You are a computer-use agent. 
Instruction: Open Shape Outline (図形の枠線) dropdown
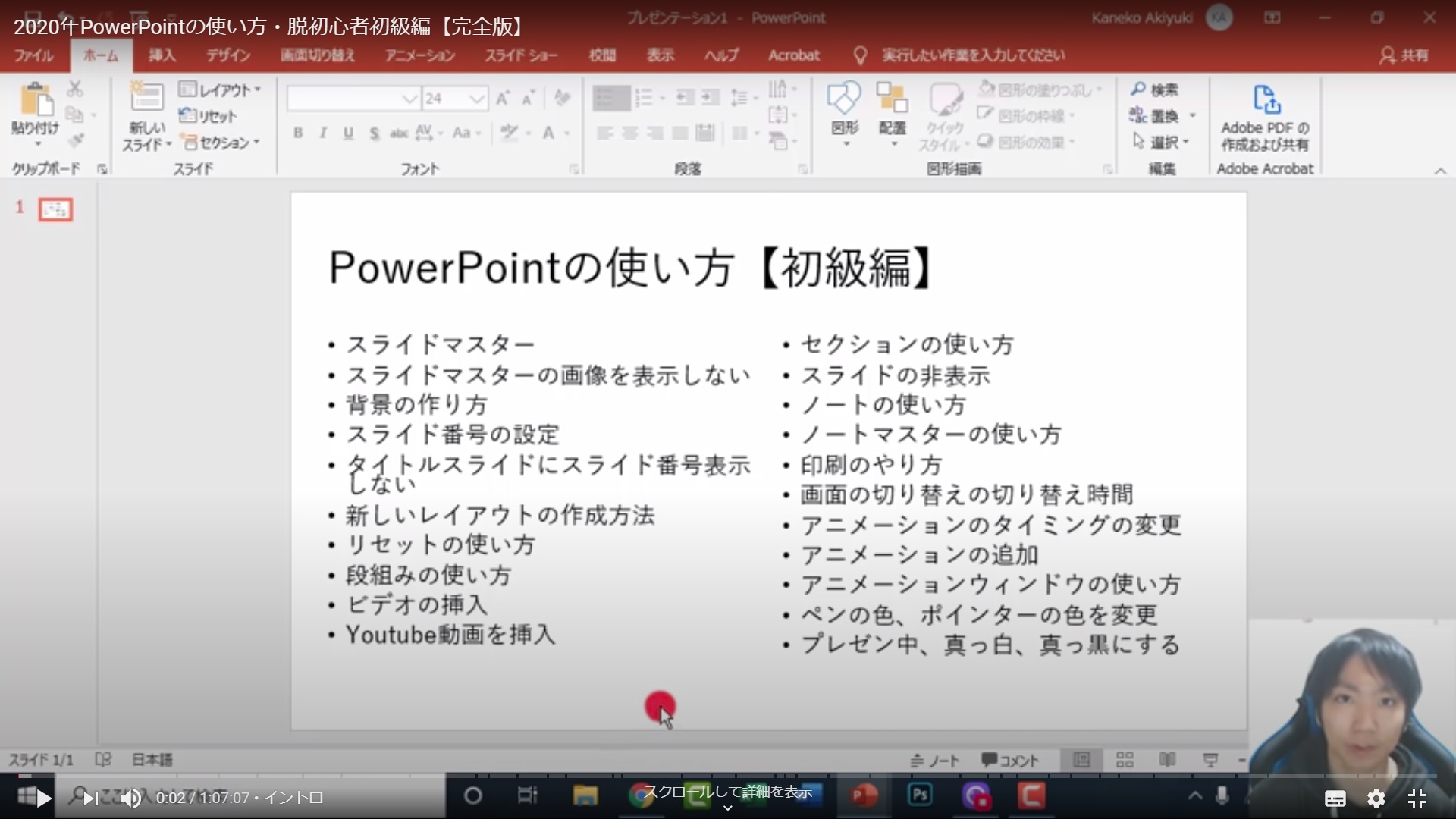coord(1025,116)
